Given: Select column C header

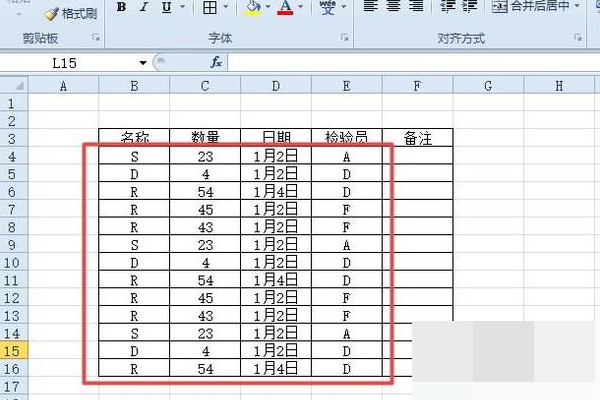Looking at the screenshot, I should pyautogui.click(x=205, y=86).
